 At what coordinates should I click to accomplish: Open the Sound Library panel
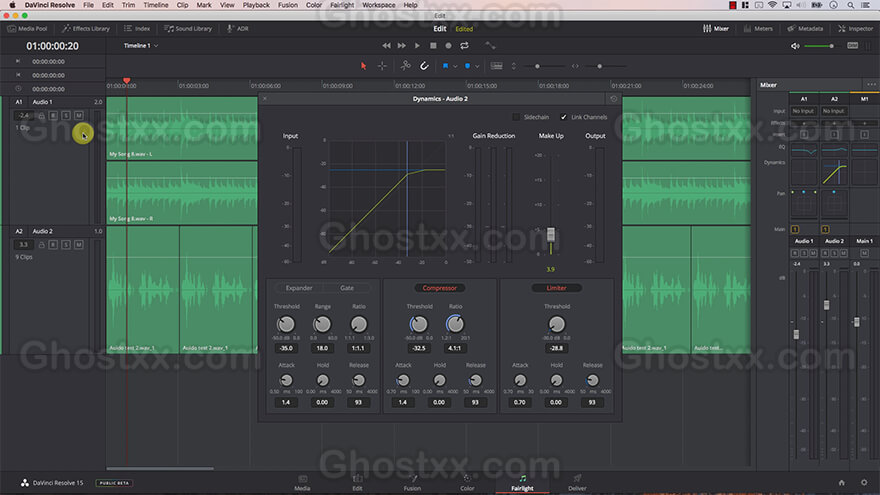(188, 29)
